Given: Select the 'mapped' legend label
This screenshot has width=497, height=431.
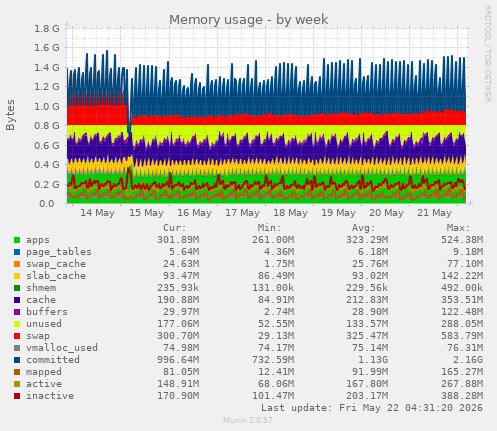Looking at the screenshot, I should 44,372.
